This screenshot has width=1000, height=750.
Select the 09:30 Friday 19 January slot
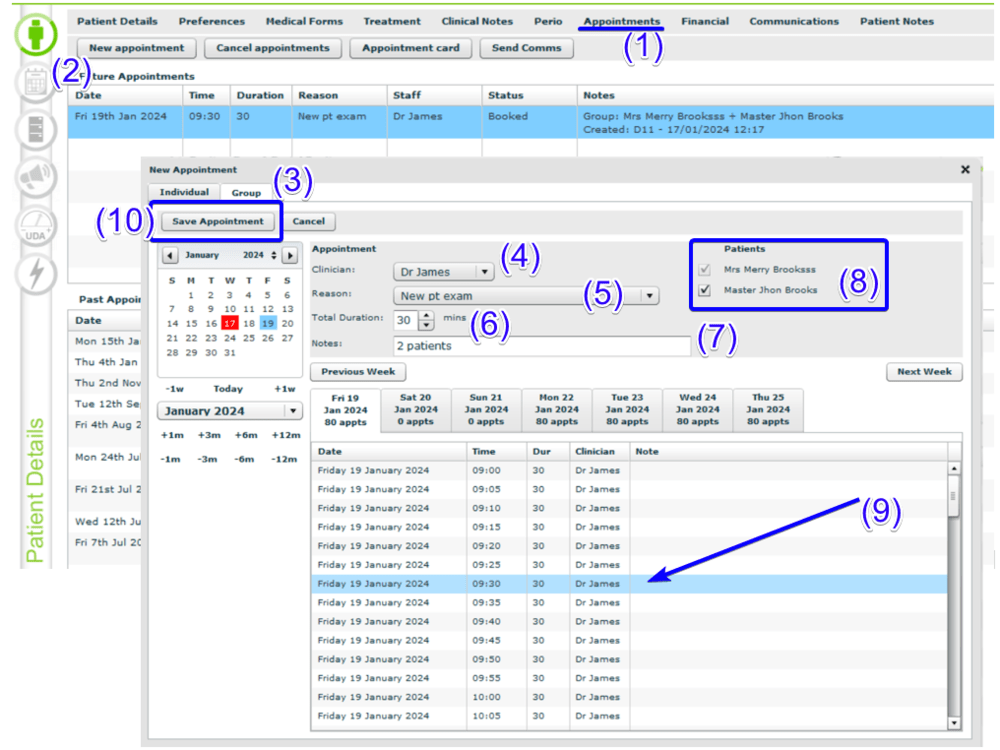point(629,584)
